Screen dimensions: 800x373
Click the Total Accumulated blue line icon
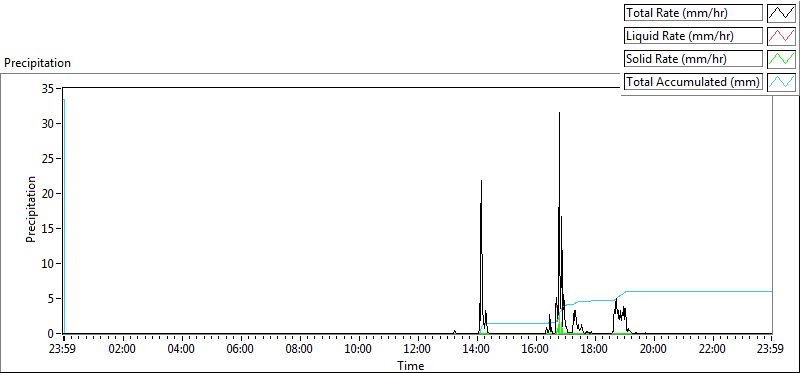pos(782,82)
